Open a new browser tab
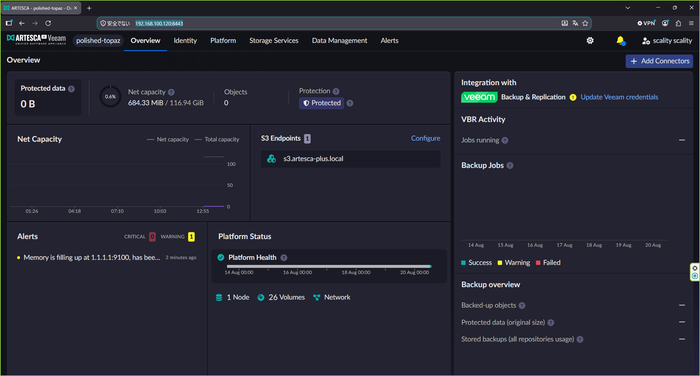 (89, 8)
